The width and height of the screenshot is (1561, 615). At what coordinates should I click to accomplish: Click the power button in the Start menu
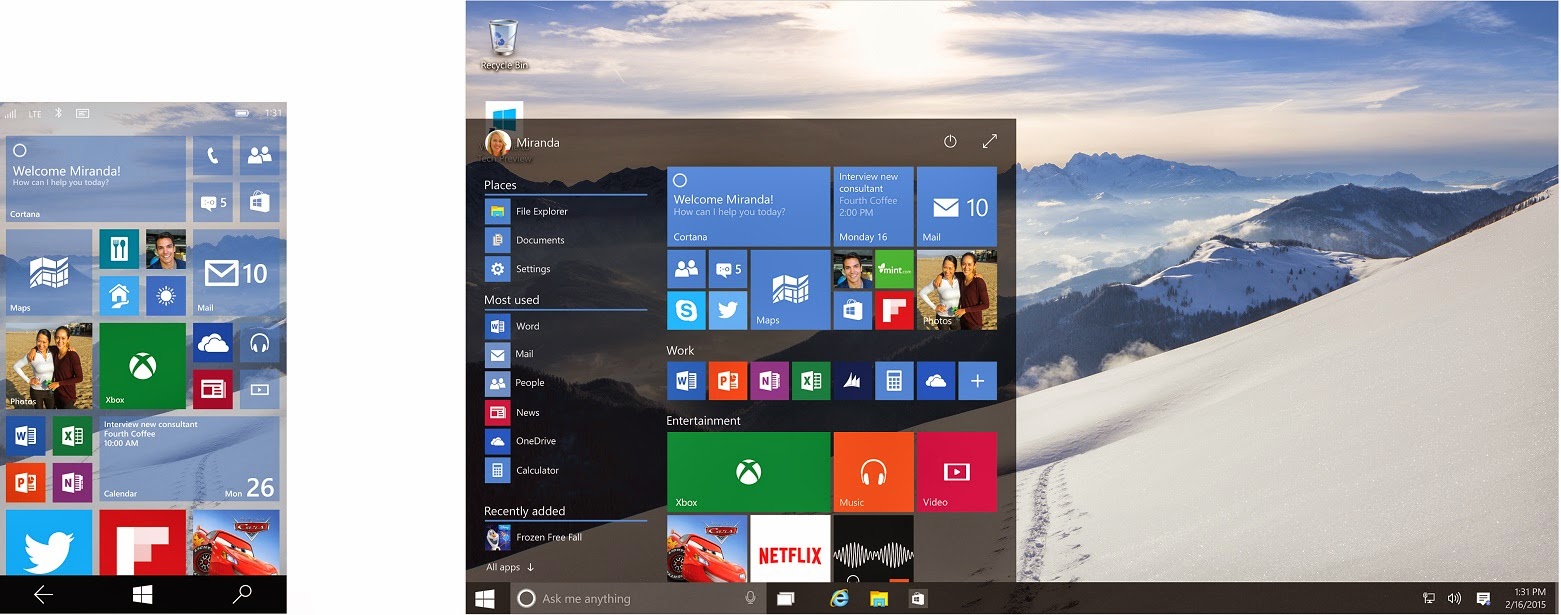(950, 142)
